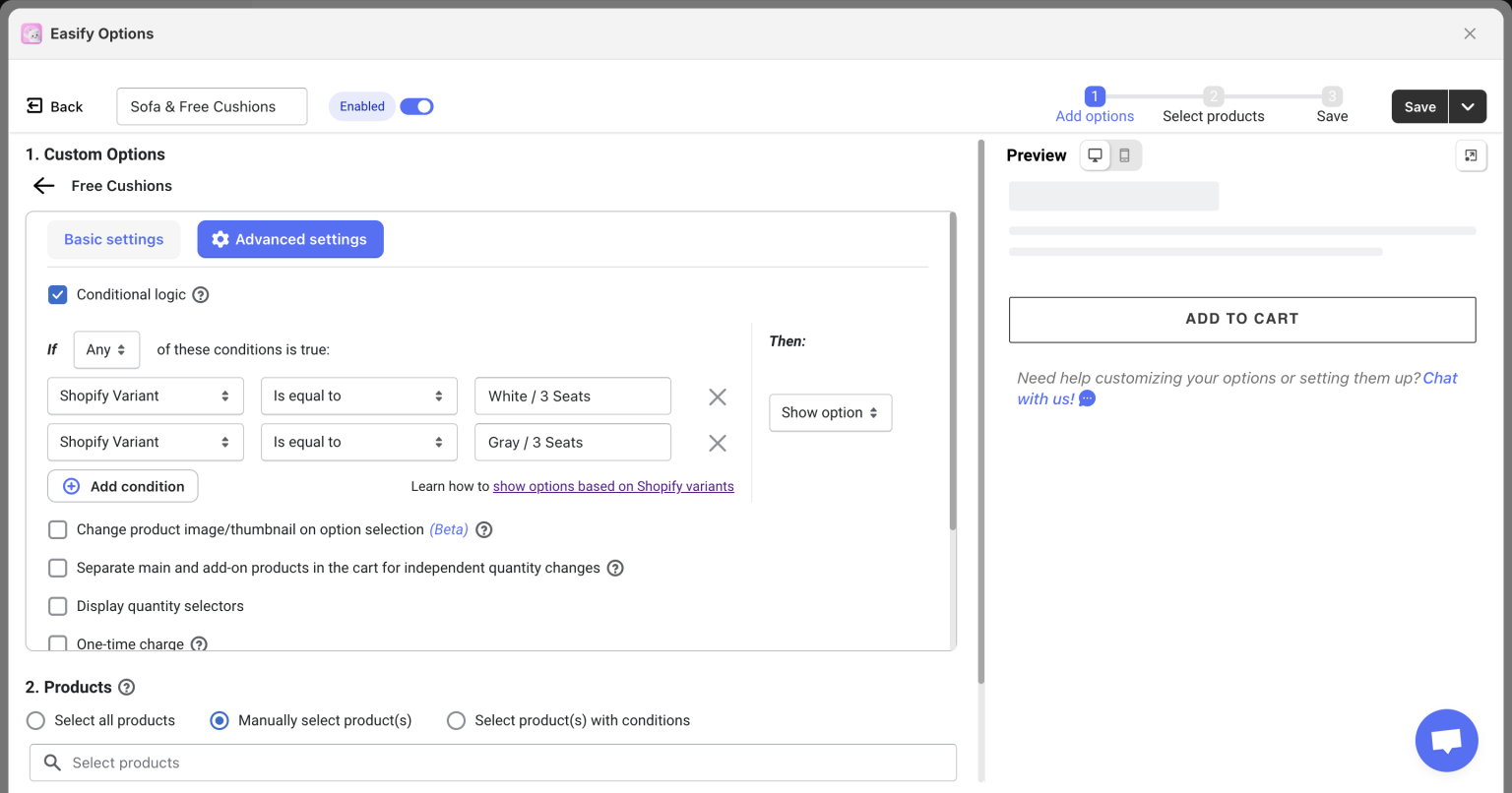Expand the preview panel to full screen

point(1472,154)
